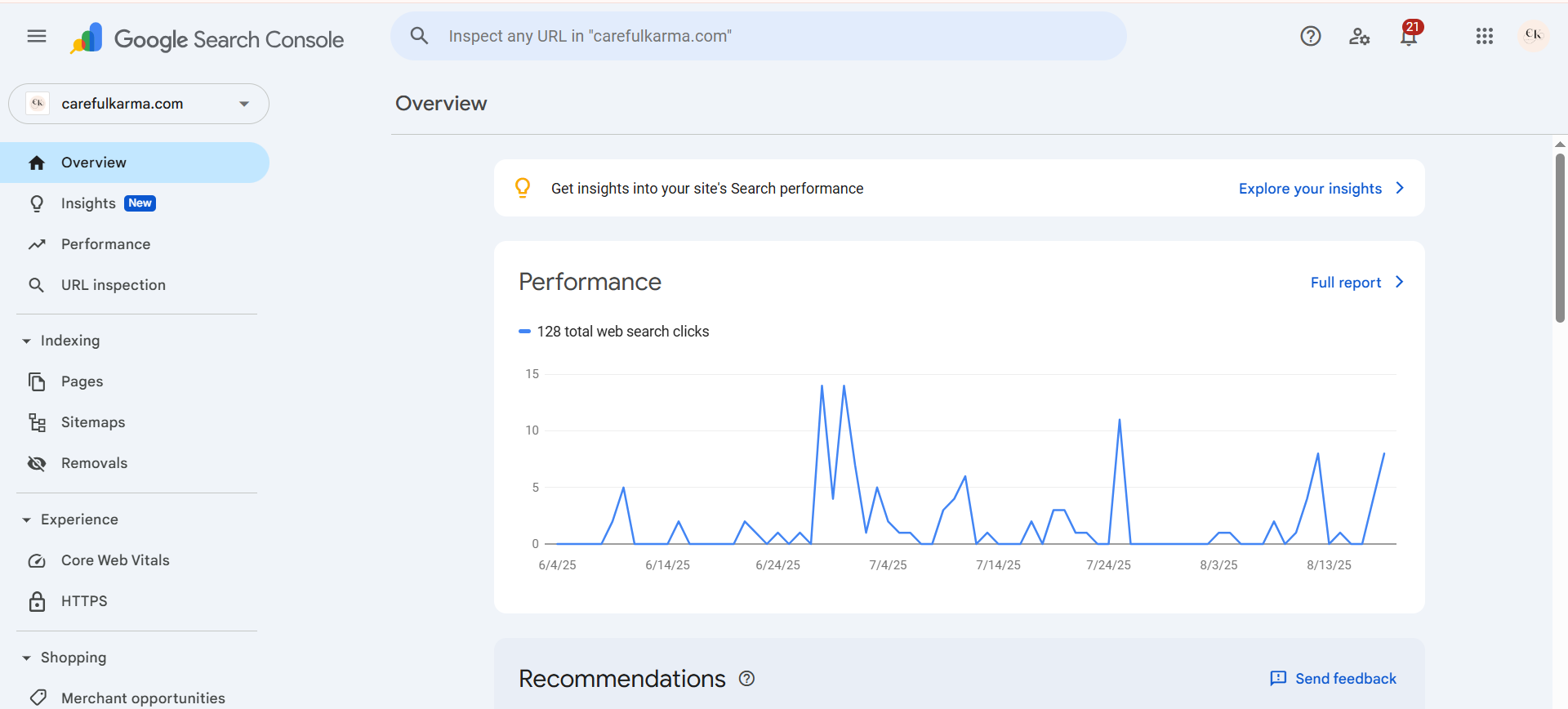This screenshot has width=1568, height=709.
Task: Click the Recommendations help icon
Action: point(746,679)
